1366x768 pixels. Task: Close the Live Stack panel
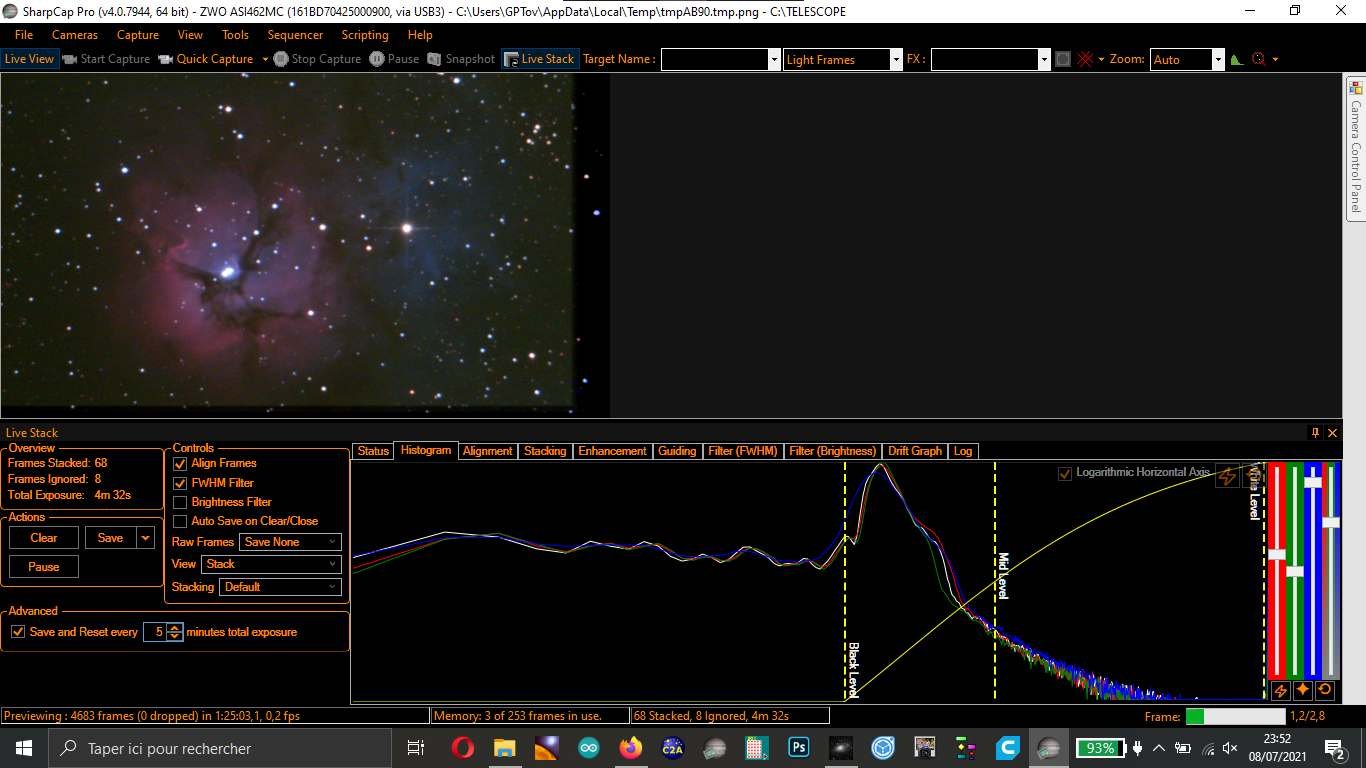pyautogui.click(x=1332, y=433)
